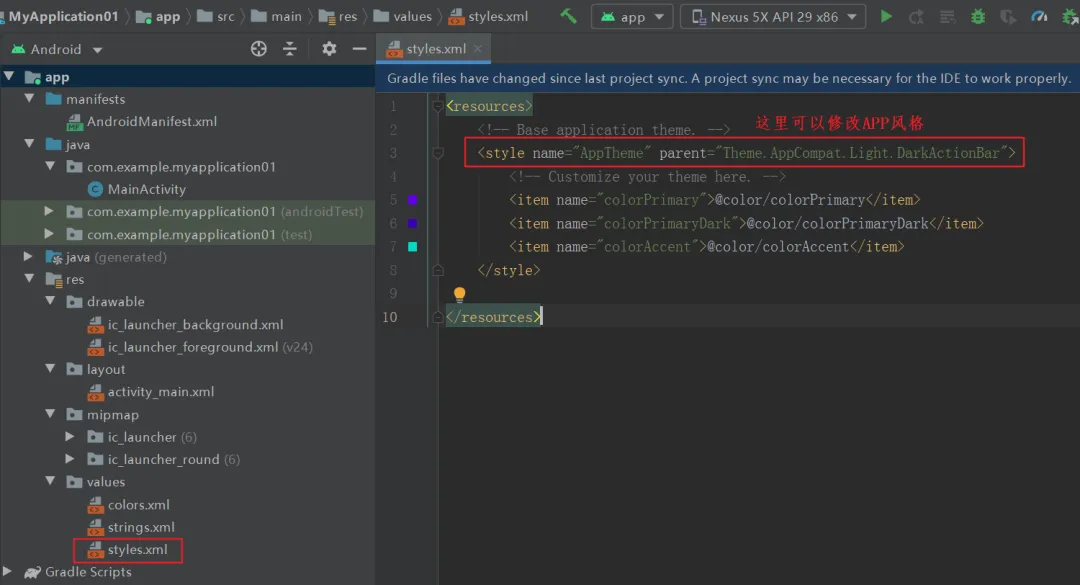Toggle fold marker on the style line
The height and width of the screenshot is (585, 1080).
click(438, 153)
